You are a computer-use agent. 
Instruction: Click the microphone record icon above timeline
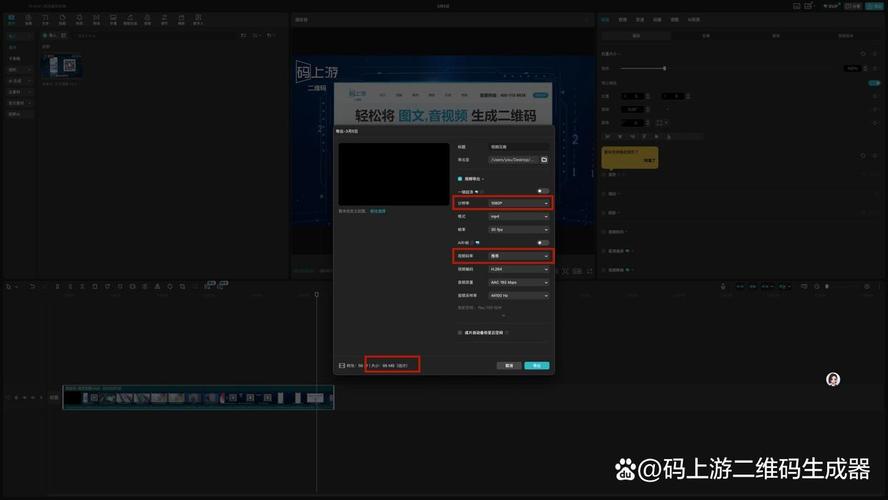(x=723, y=287)
